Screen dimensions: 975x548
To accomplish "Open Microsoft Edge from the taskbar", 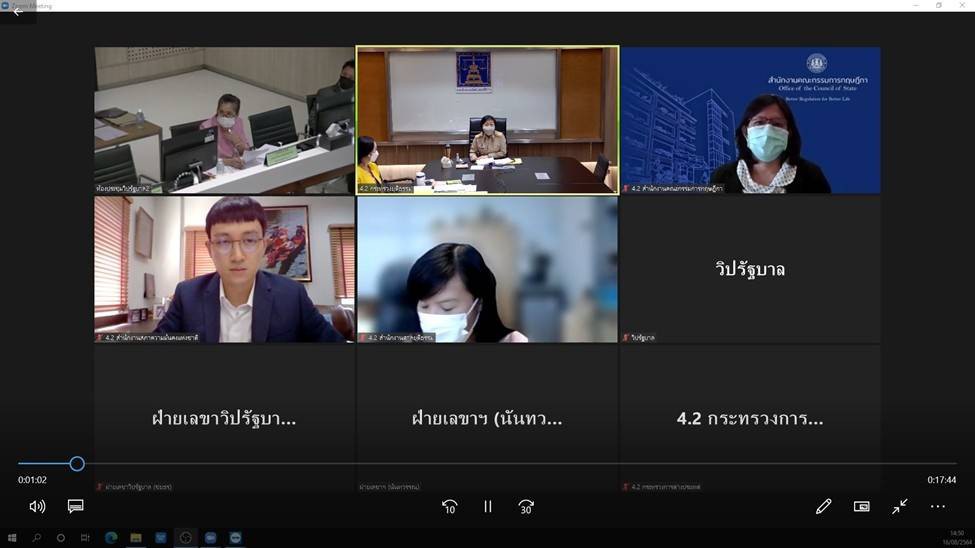I will pos(111,538).
